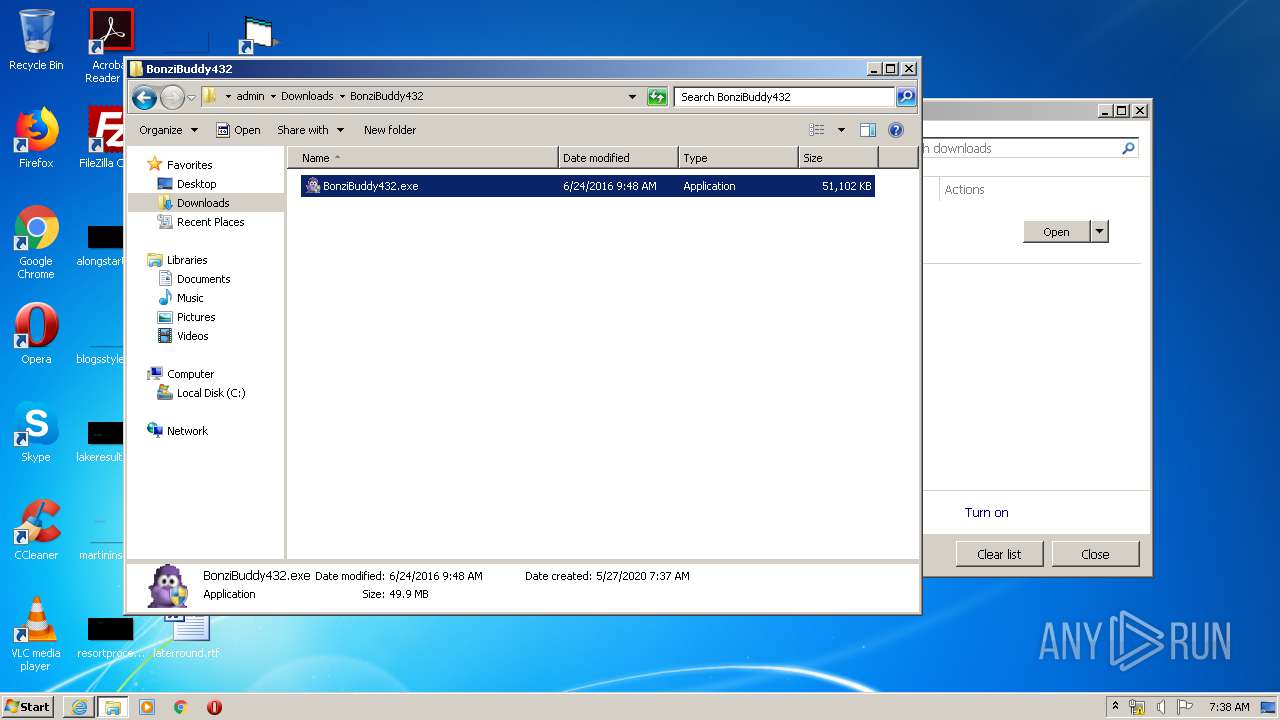Open the laterround.rtf desktop file
Viewport: 1280px width, 720px height.
(186, 636)
